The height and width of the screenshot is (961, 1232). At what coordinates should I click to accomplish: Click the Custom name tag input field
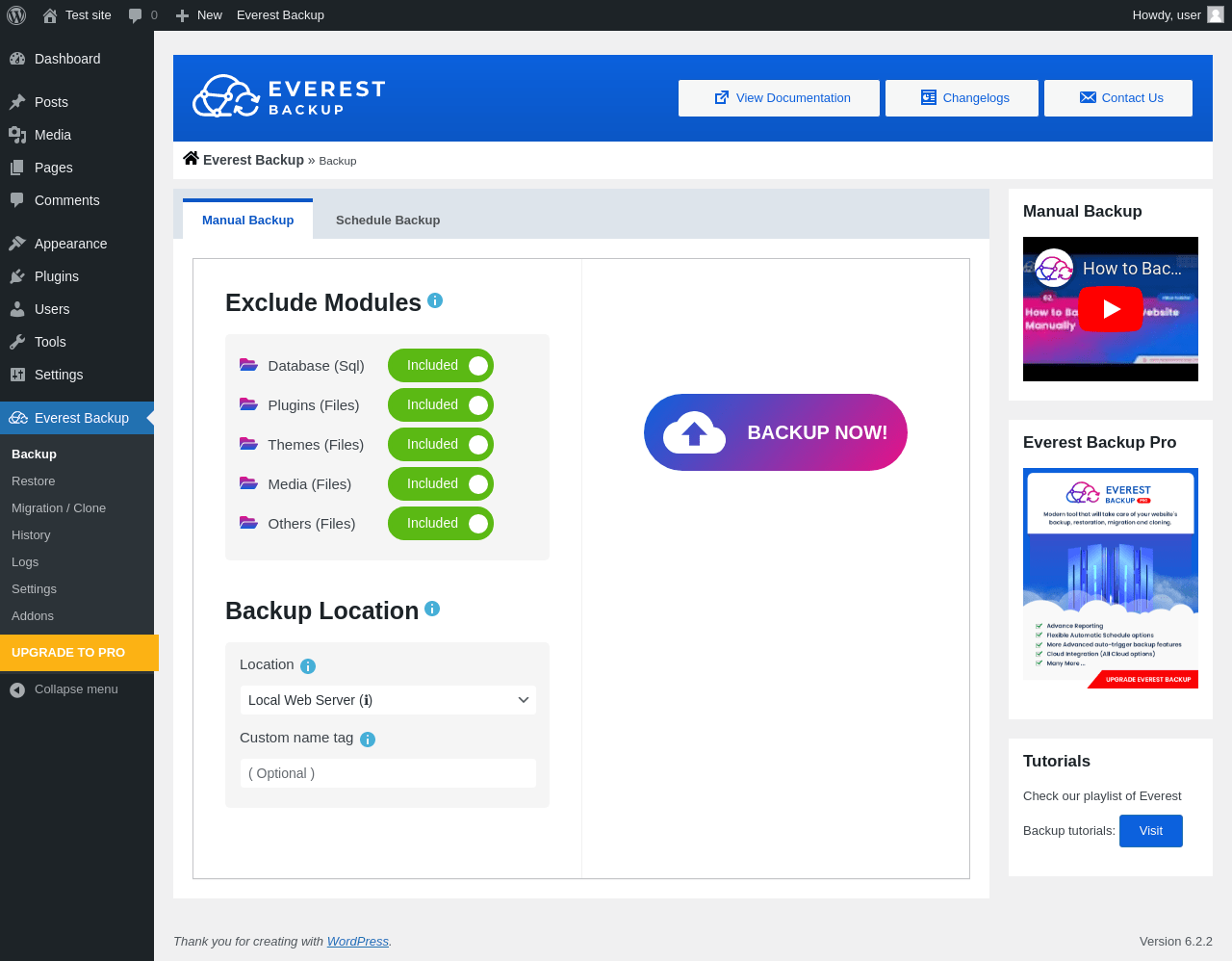tap(388, 773)
